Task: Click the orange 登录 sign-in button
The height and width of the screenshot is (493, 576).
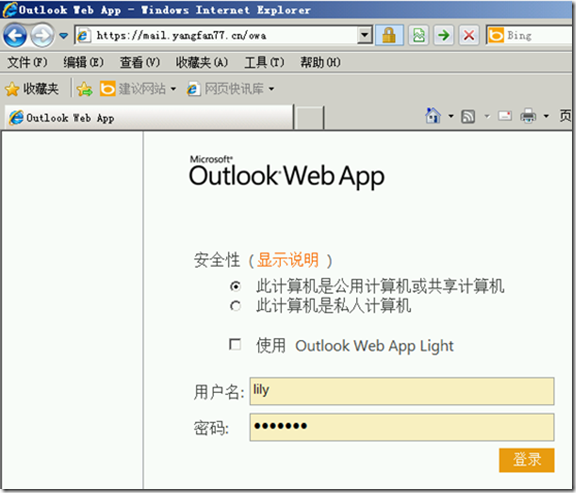Action: coord(526,460)
